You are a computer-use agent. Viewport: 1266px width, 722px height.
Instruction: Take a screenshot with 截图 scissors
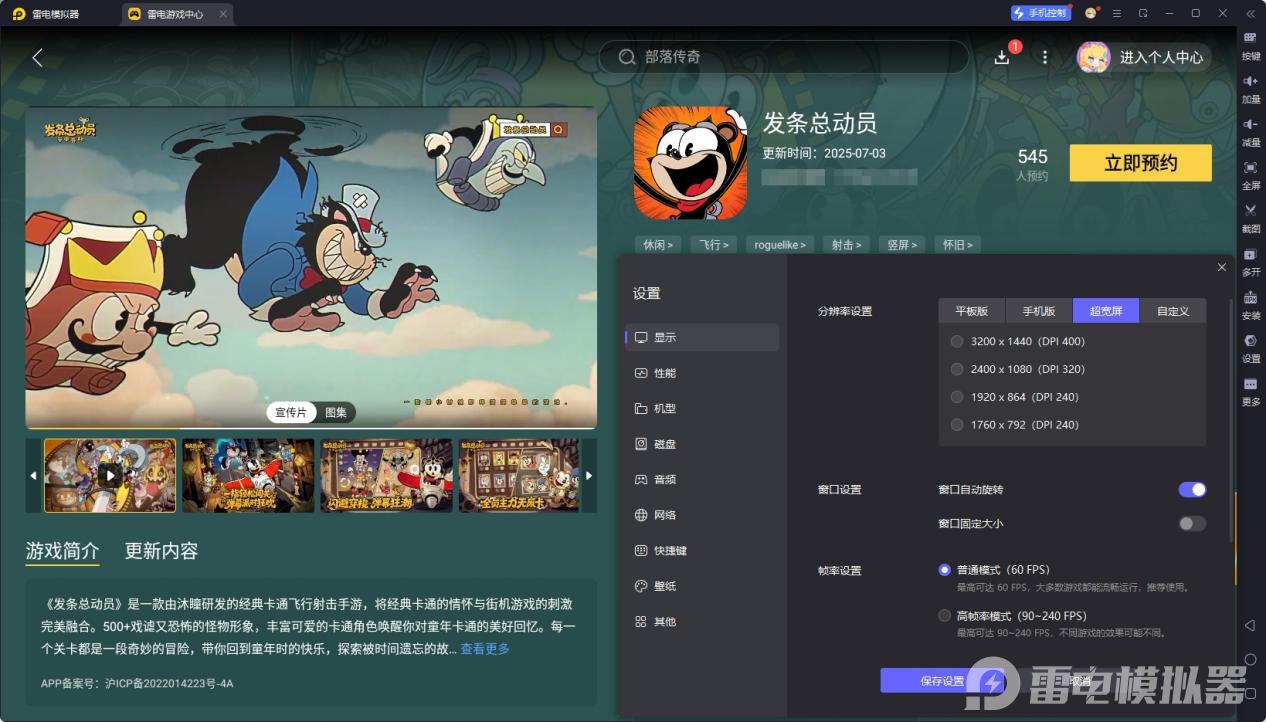(x=1250, y=217)
